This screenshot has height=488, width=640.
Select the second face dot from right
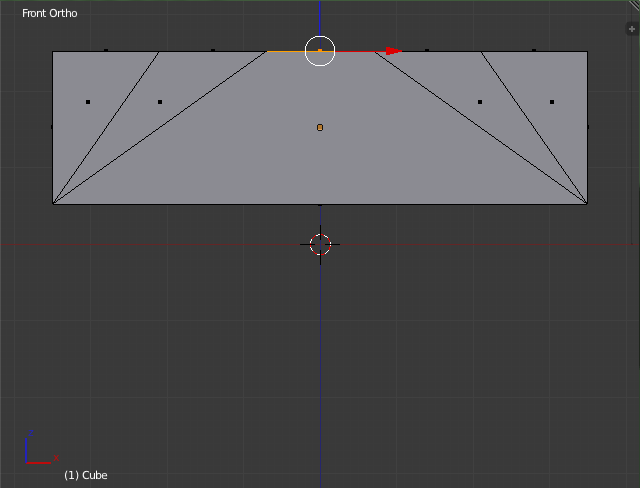click(x=480, y=102)
